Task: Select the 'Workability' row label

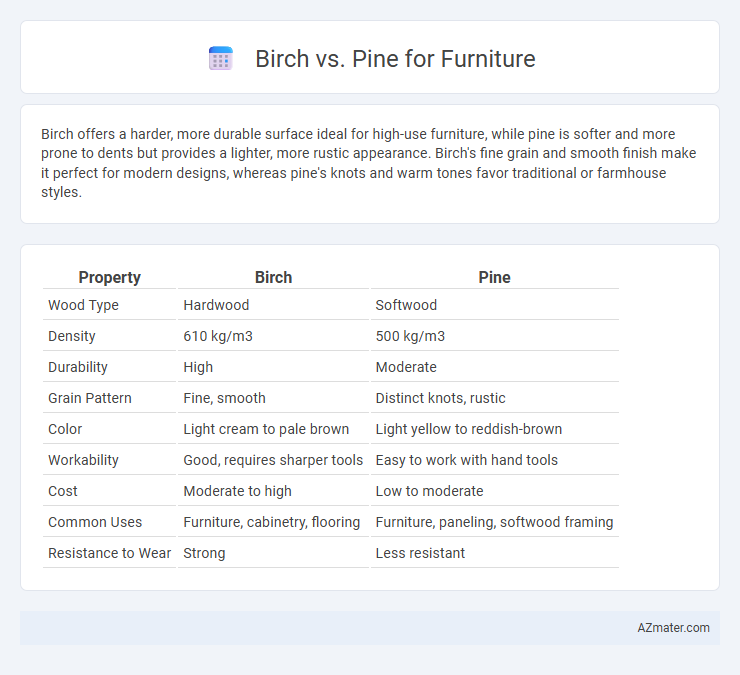Action: click(x=83, y=460)
